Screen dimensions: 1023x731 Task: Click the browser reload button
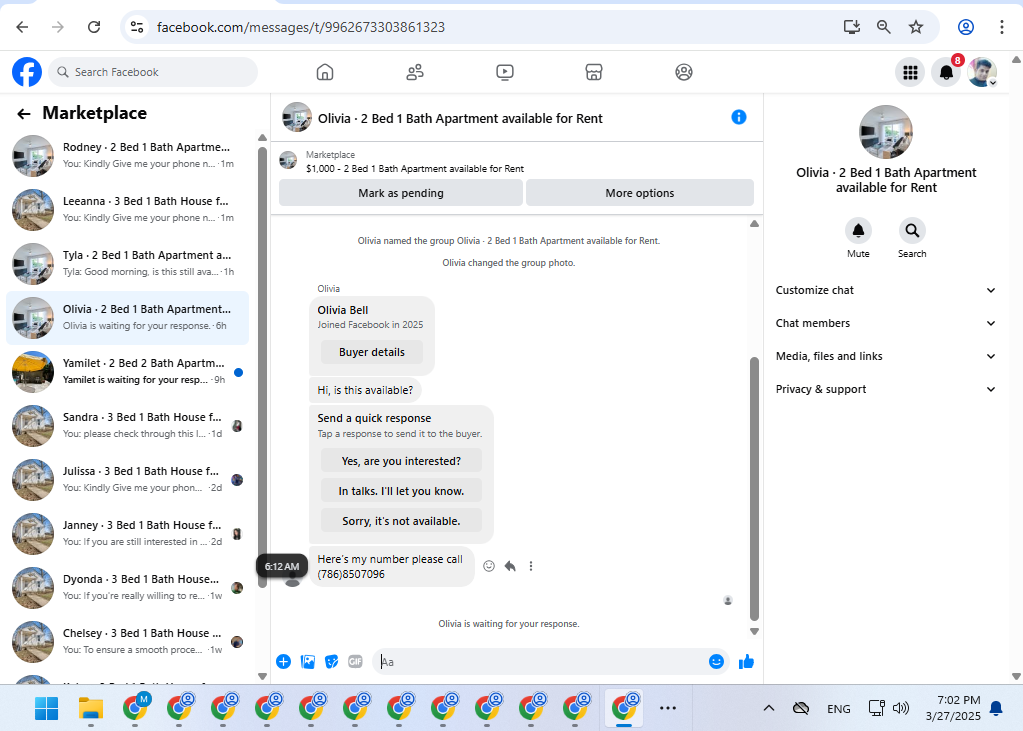94,27
